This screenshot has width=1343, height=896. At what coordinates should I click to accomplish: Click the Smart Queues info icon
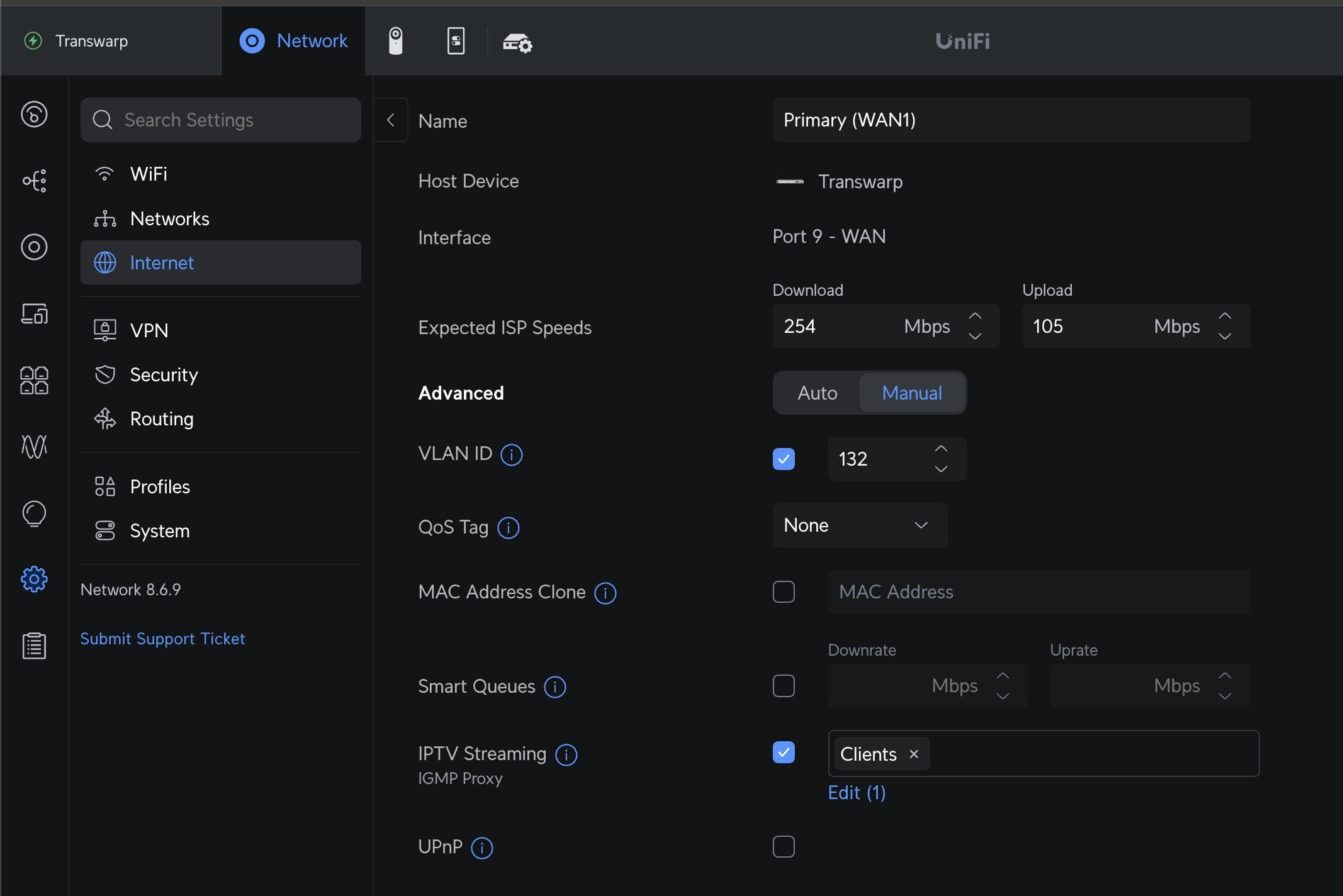click(x=555, y=687)
